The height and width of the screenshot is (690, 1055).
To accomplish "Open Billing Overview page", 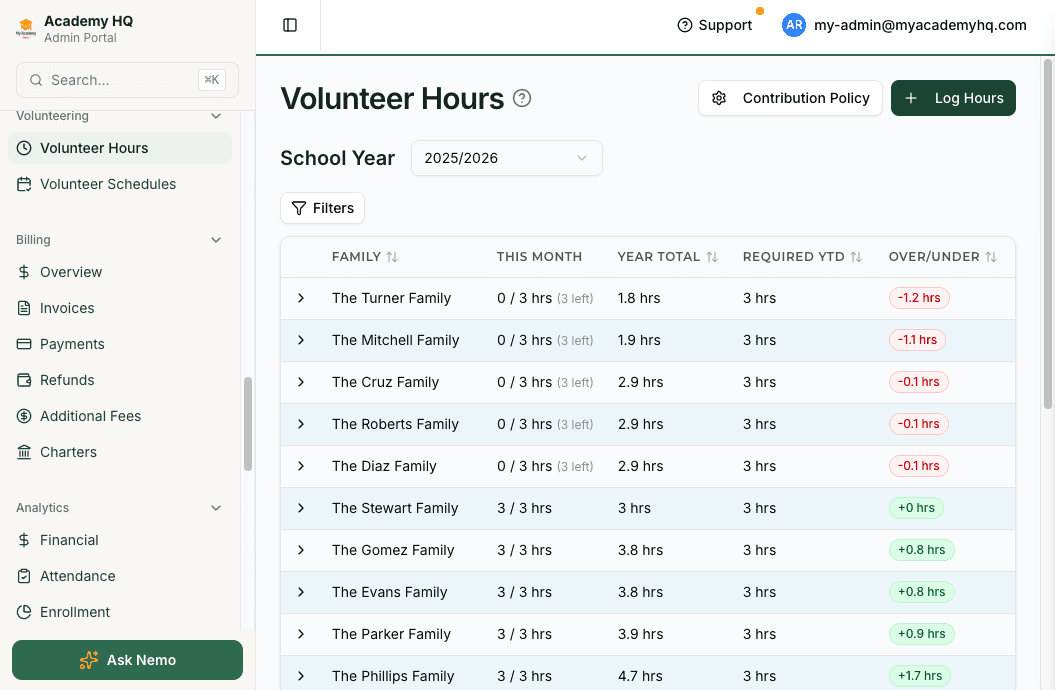I will (x=120, y=272).
